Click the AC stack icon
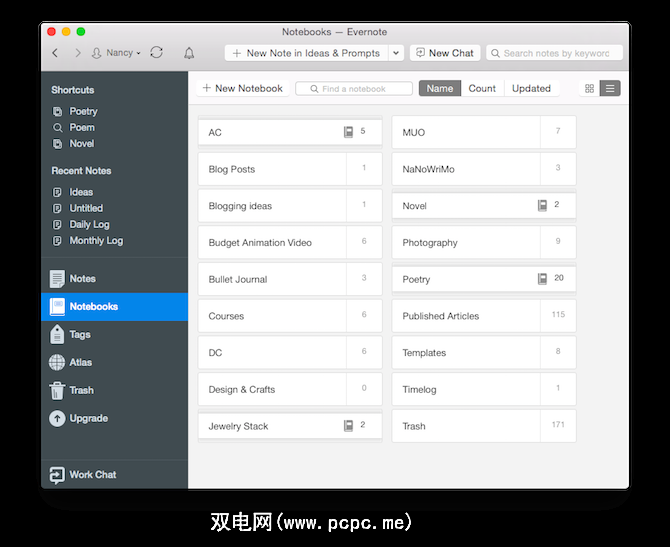The width and height of the screenshot is (670, 547). click(x=348, y=132)
